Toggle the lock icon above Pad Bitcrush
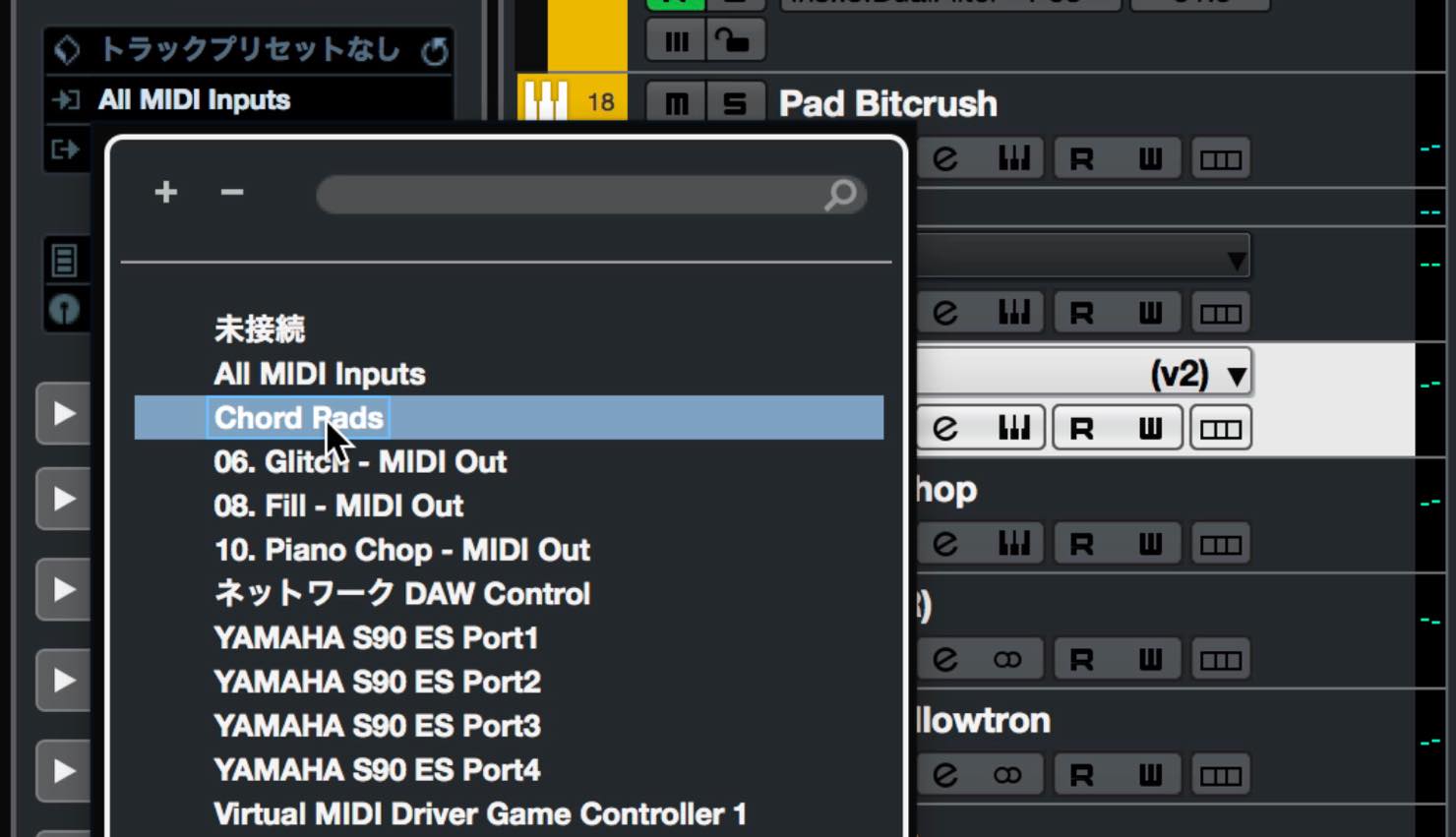Screen dimensions: 1456x837 tap(735, 41)
